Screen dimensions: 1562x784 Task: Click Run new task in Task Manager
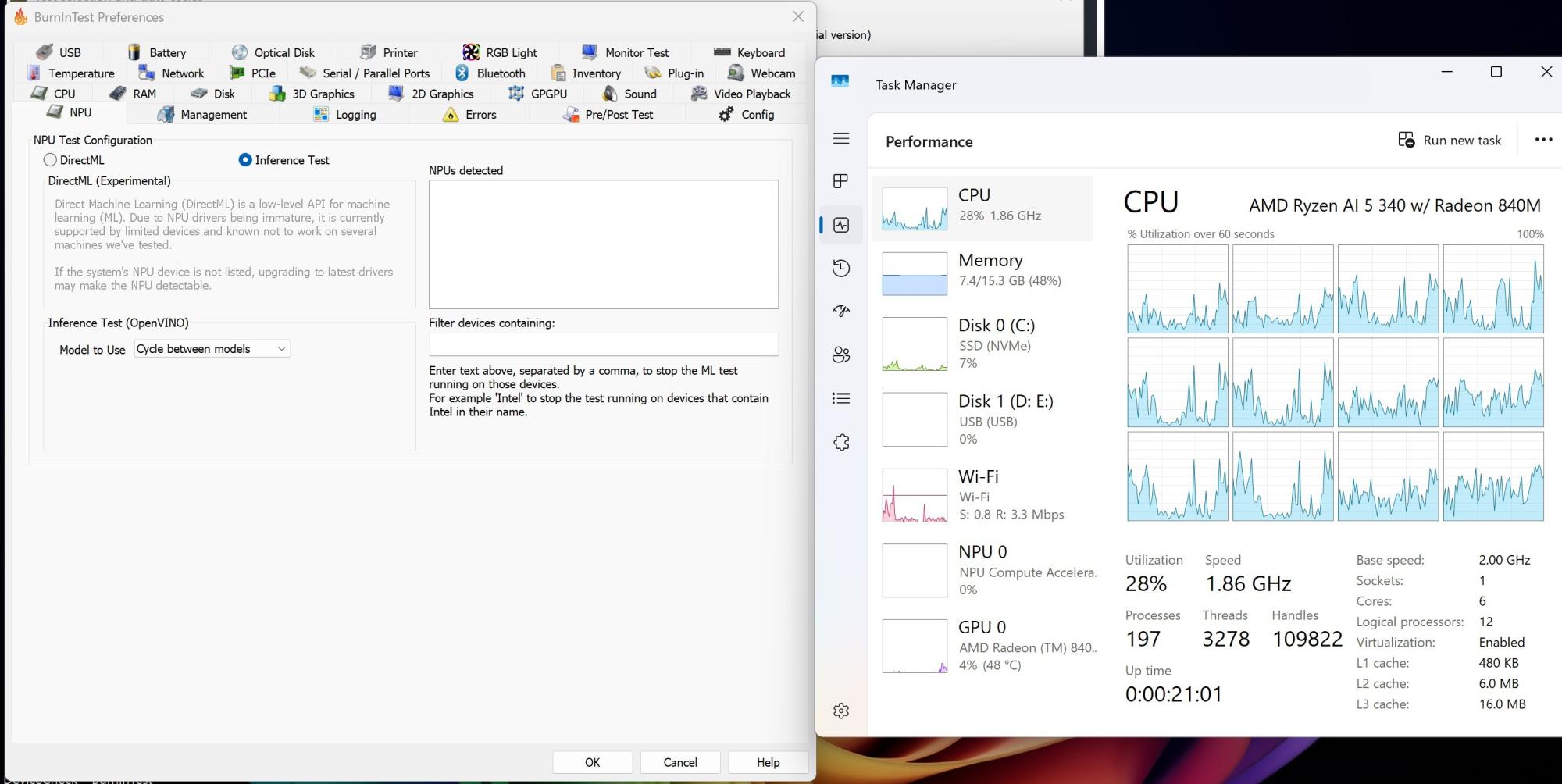[x=1450, y=140]
